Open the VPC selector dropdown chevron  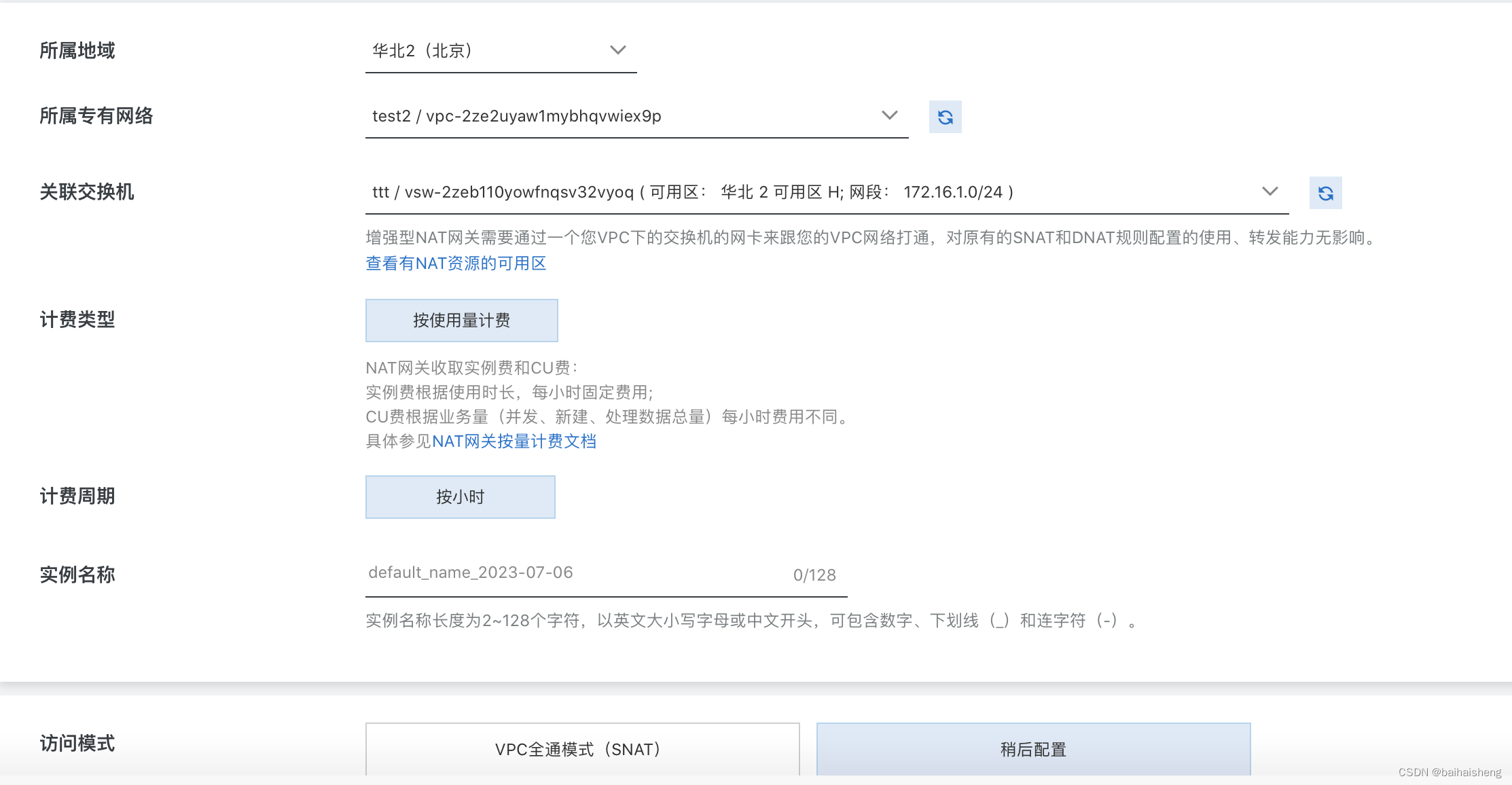890,115
